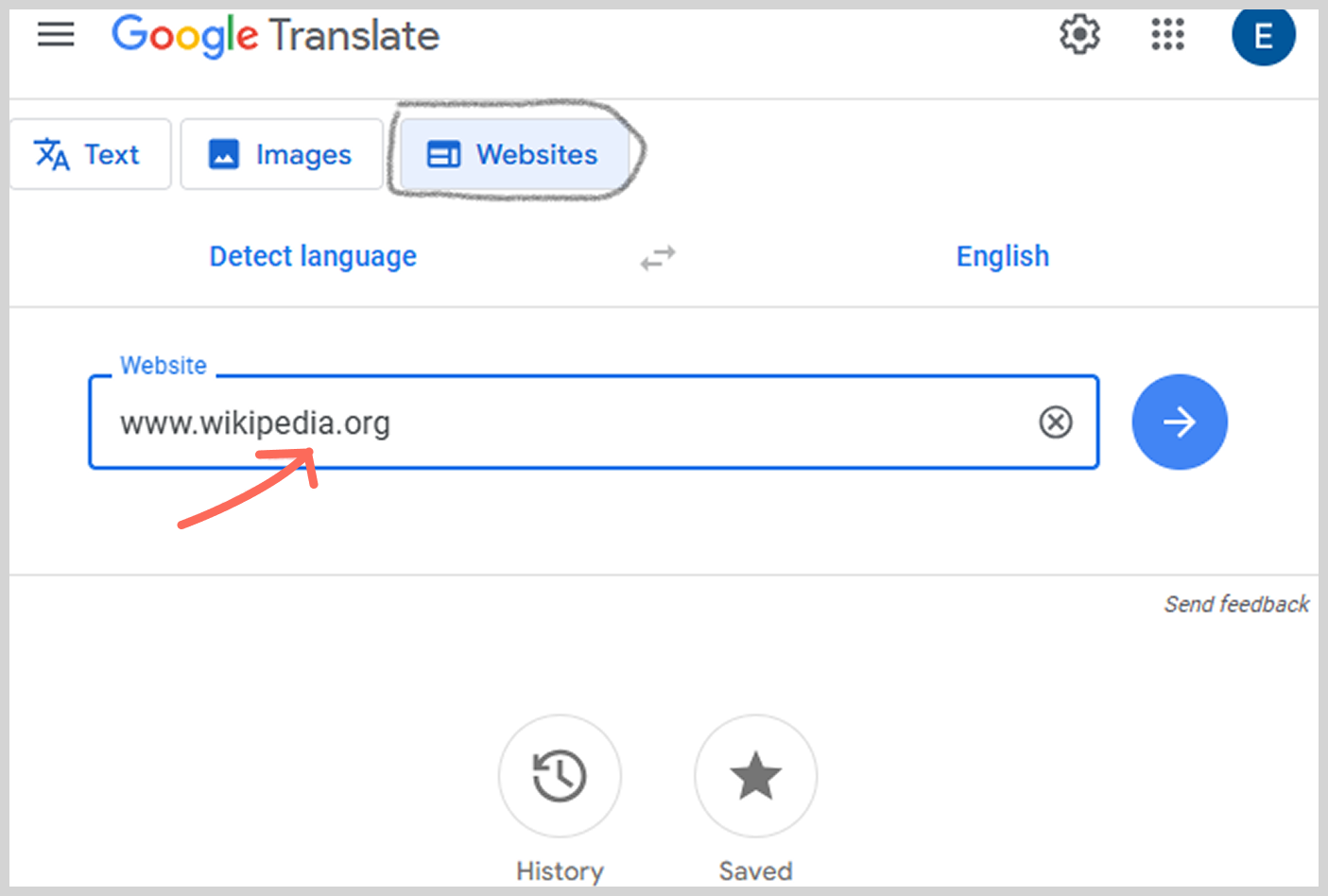Open the Settings gear icon
1328x896 pixels.
[1078, 35]
